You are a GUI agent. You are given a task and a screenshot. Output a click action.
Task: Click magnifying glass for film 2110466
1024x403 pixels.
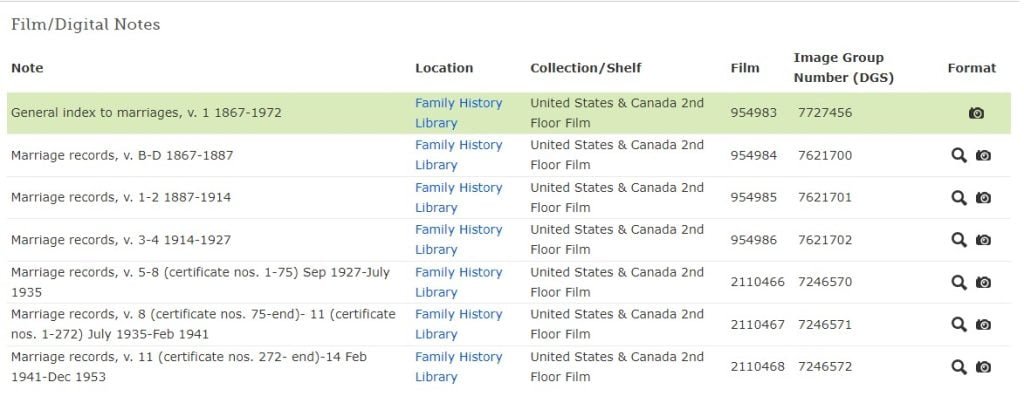(958, 282)
